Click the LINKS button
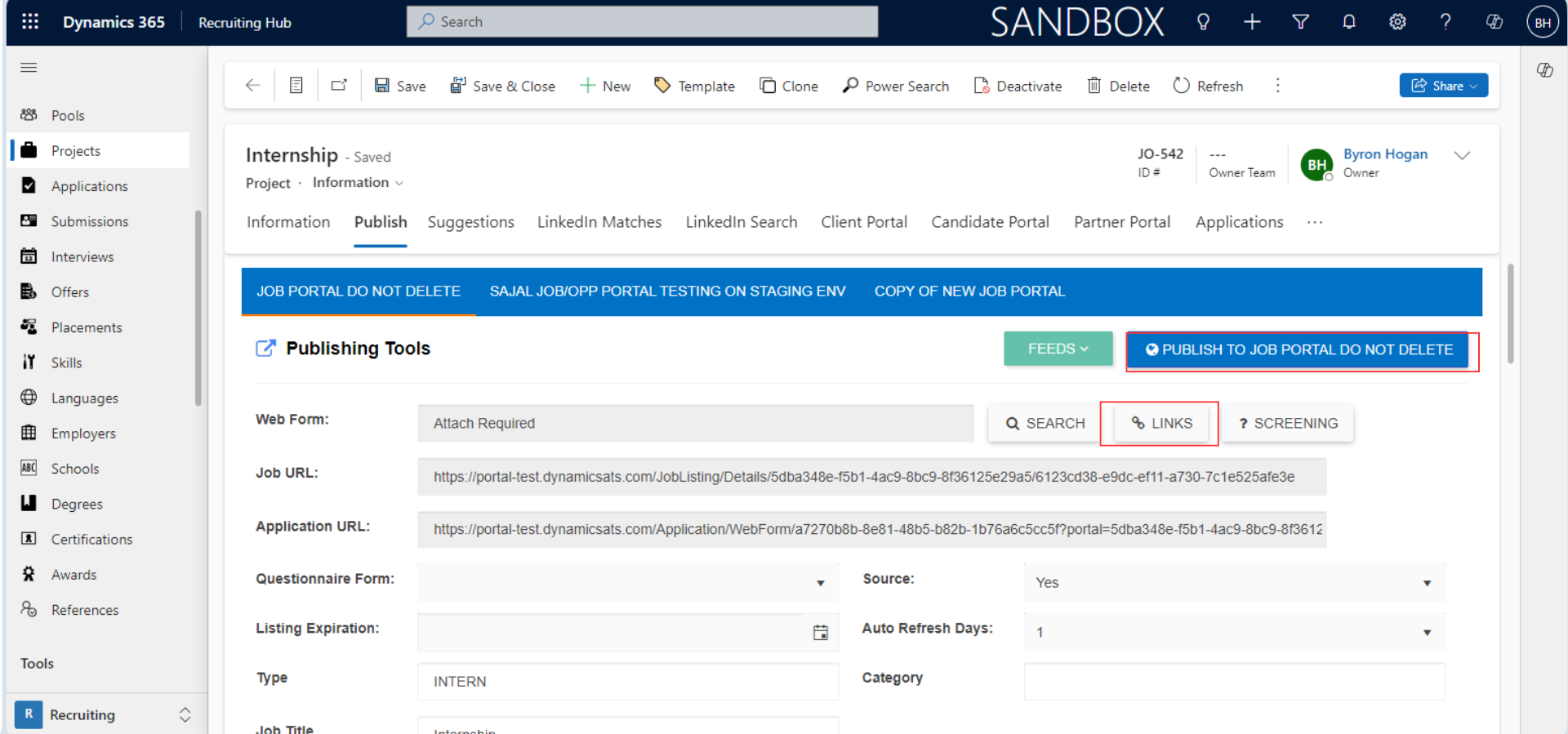The height and width of the screenshot is (734, 1568). 1161,423
